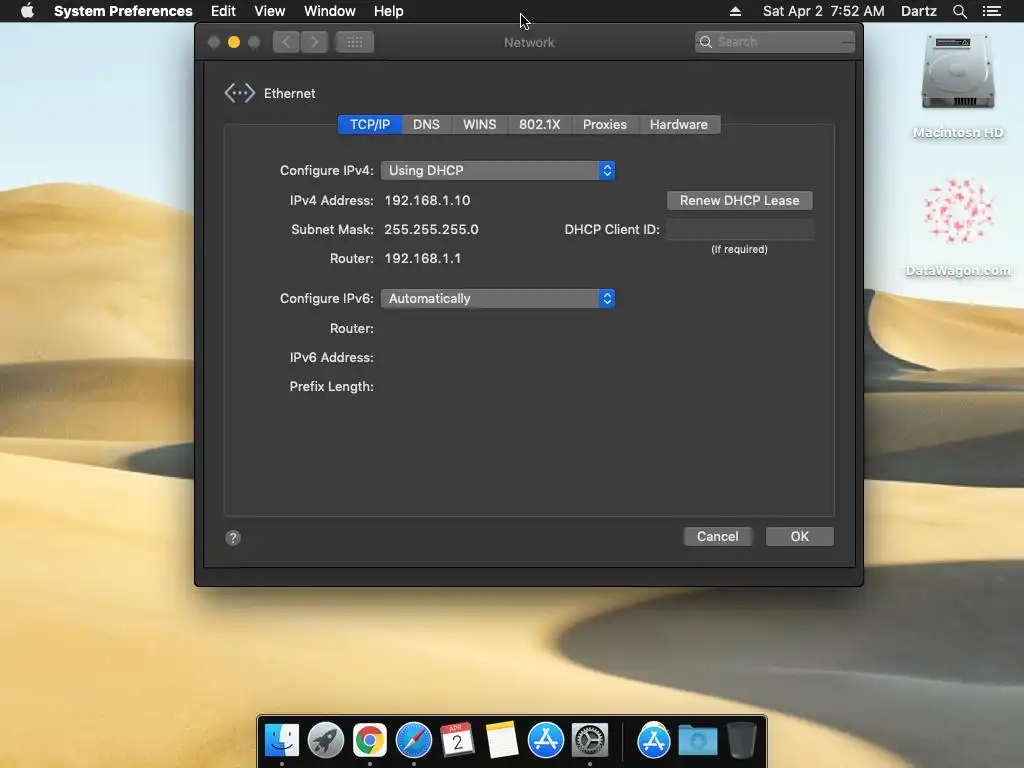
Task: Open App Store icon left of System Preferences
Action: (545, 740)
